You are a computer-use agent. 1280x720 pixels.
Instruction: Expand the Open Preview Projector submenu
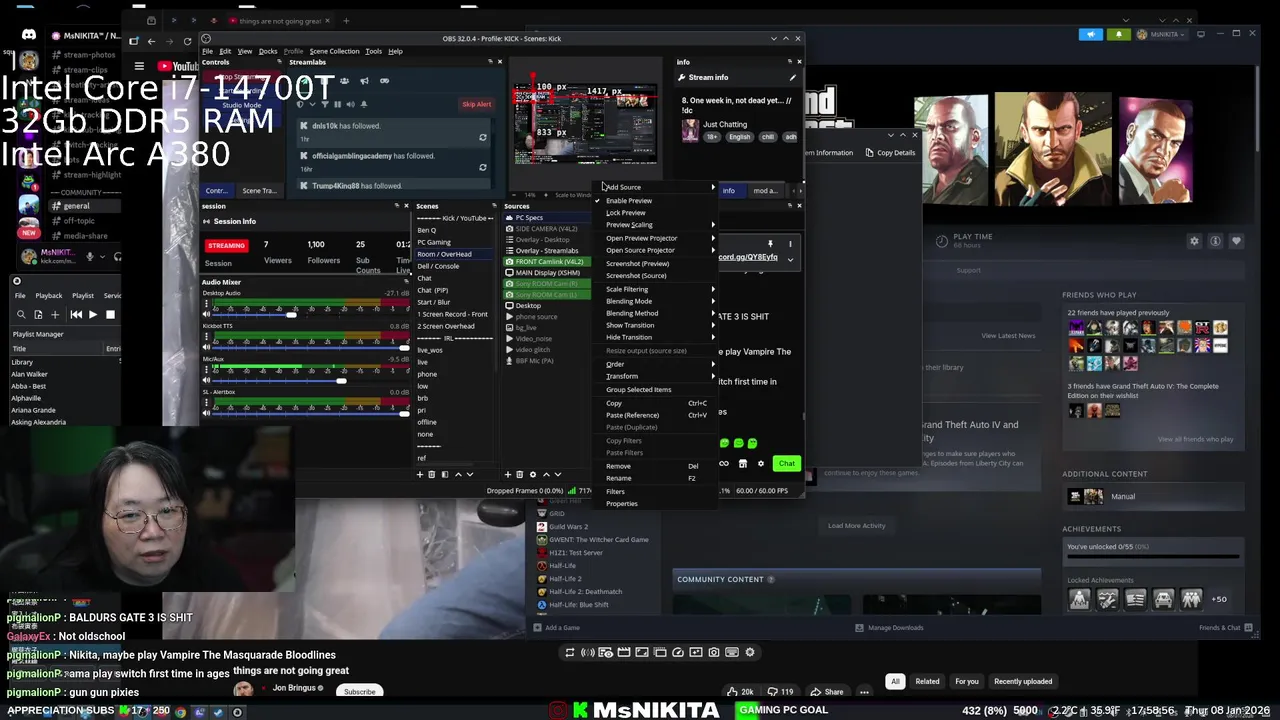(656, 238)
